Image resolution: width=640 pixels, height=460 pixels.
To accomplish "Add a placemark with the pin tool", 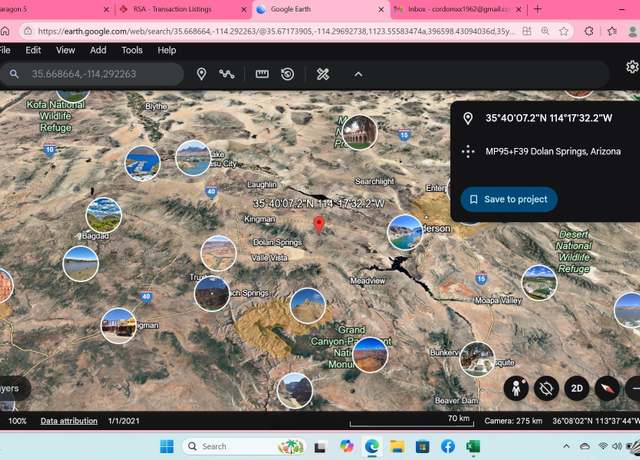I will tap(201, 74).
